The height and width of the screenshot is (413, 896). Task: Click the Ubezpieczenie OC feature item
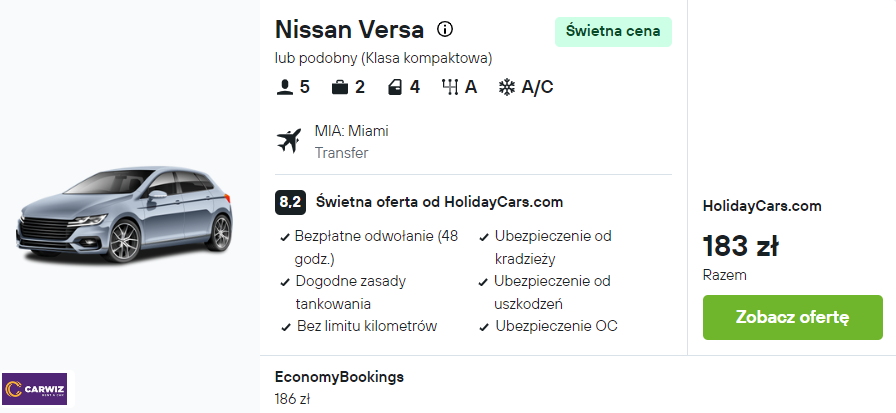pyautogui.click(x=549, y=326)
